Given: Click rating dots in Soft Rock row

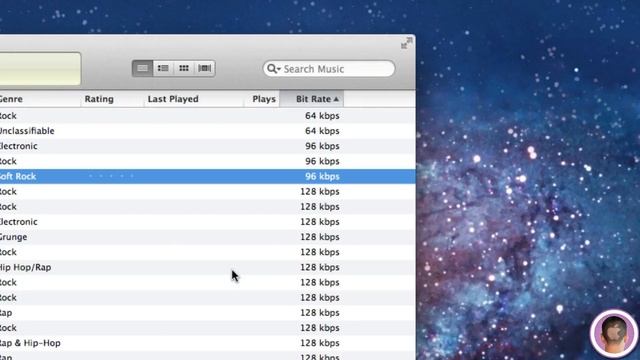Looking at the screenshot, I should pos(111,176).
